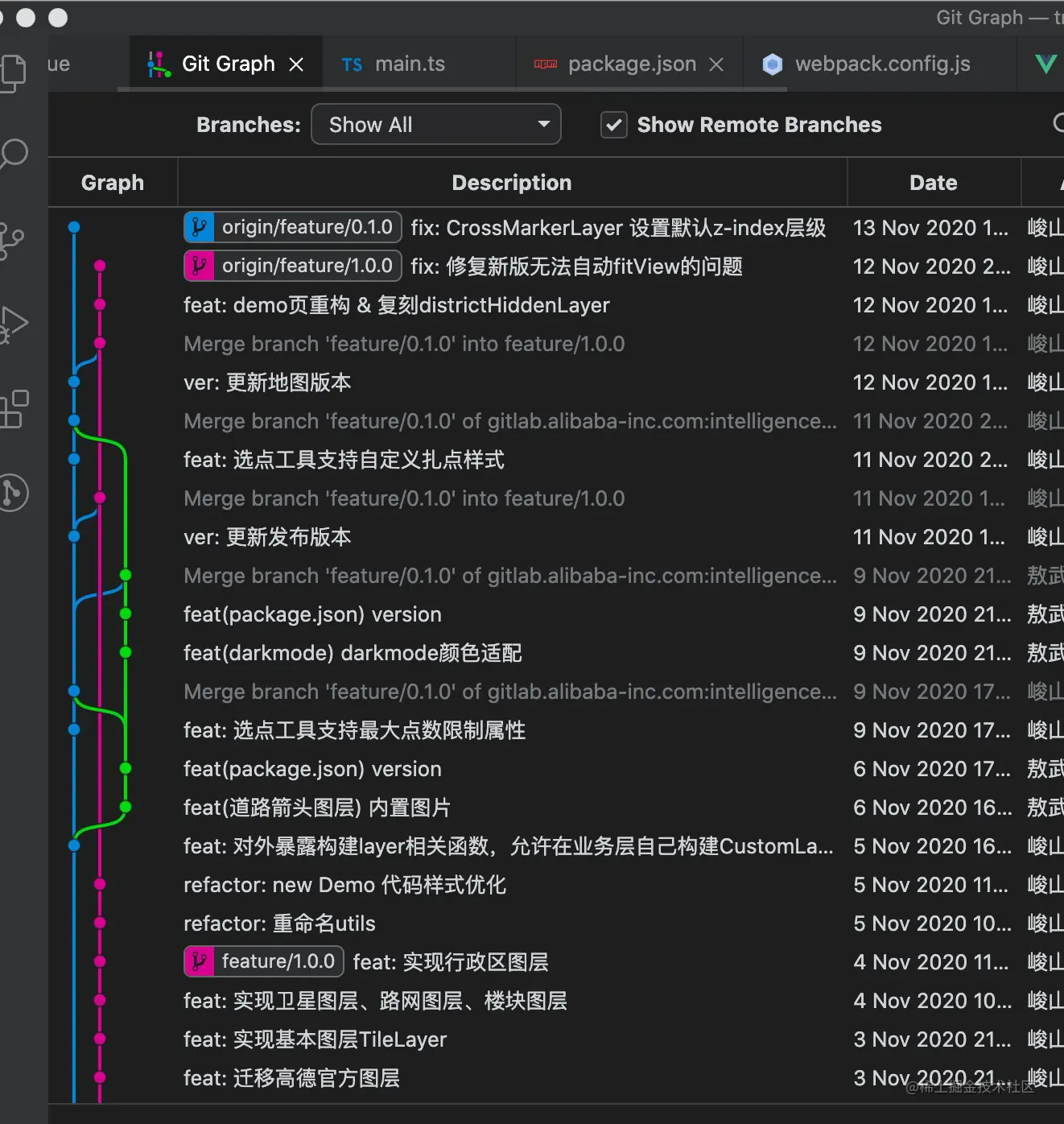Open the Extensions view in the activity bar
This screenshot has height=1124, width=1064.
click(x=14, y=409)
